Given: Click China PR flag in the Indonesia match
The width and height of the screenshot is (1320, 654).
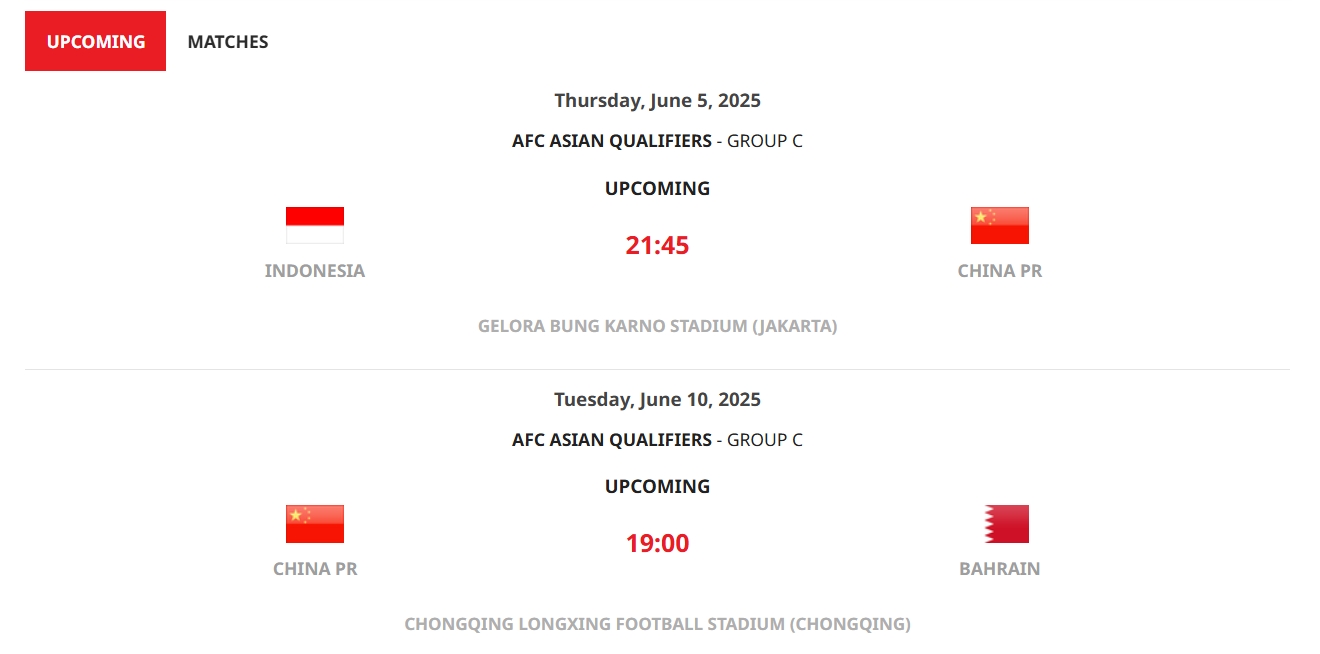Looking at the screenshot, I should tap(999, 225).
